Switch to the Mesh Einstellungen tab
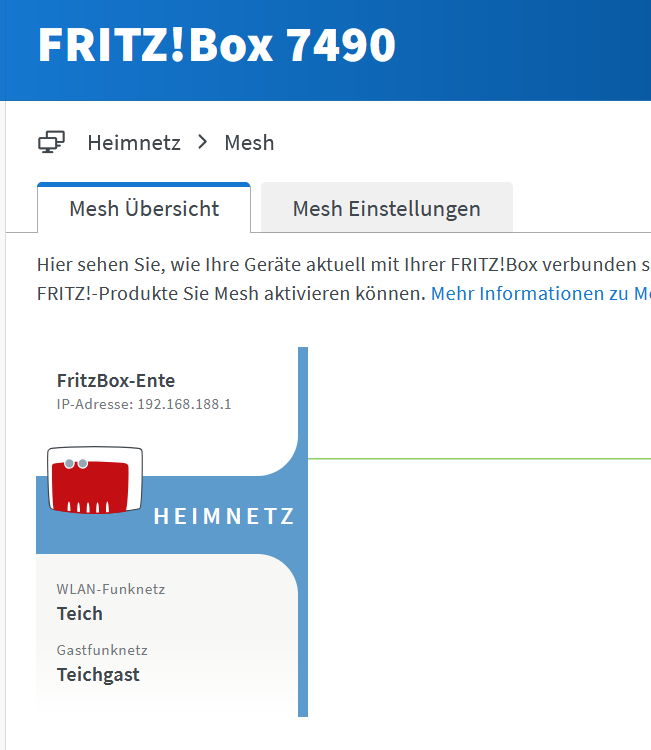The image size is (651, 750). (x=386, y=209)
